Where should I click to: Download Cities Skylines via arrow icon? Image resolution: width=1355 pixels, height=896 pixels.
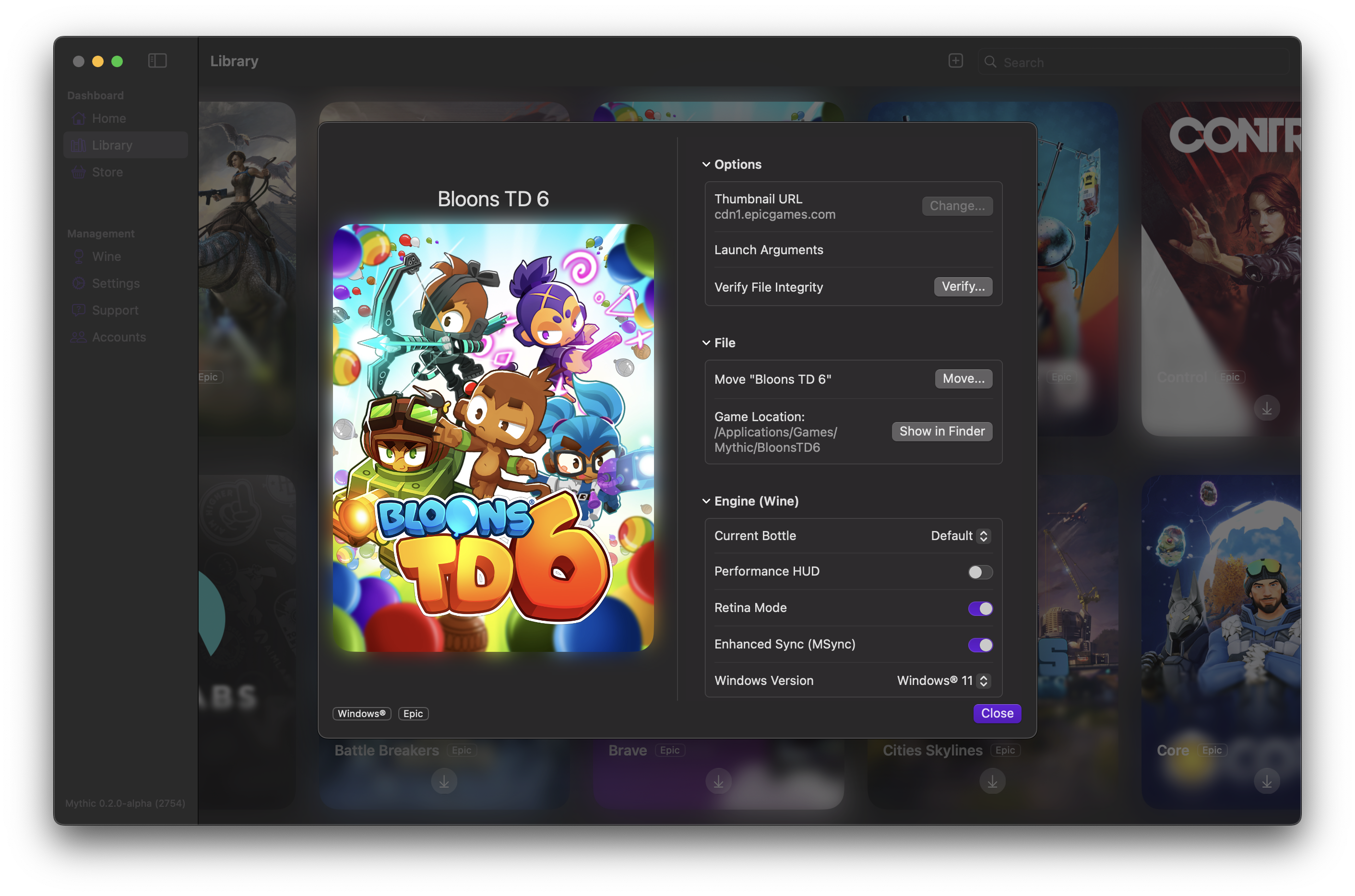click(x=993, y=781)
